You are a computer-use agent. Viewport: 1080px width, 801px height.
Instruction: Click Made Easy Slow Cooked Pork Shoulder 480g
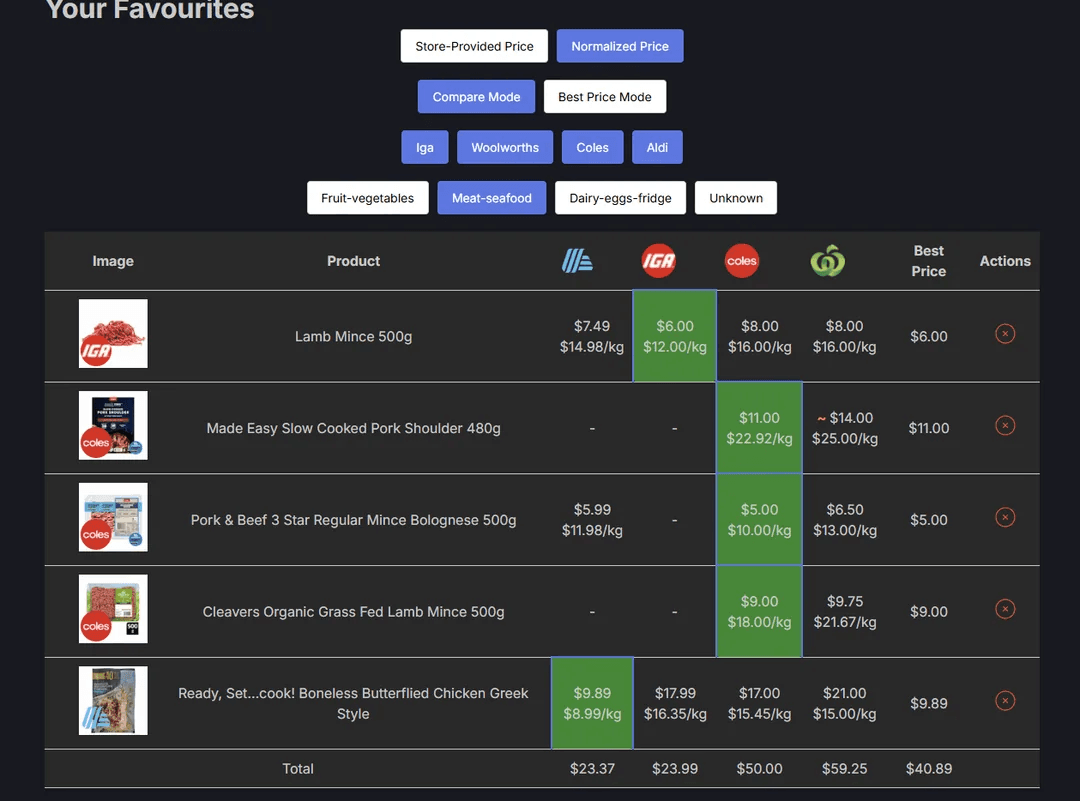coord(353,428)
